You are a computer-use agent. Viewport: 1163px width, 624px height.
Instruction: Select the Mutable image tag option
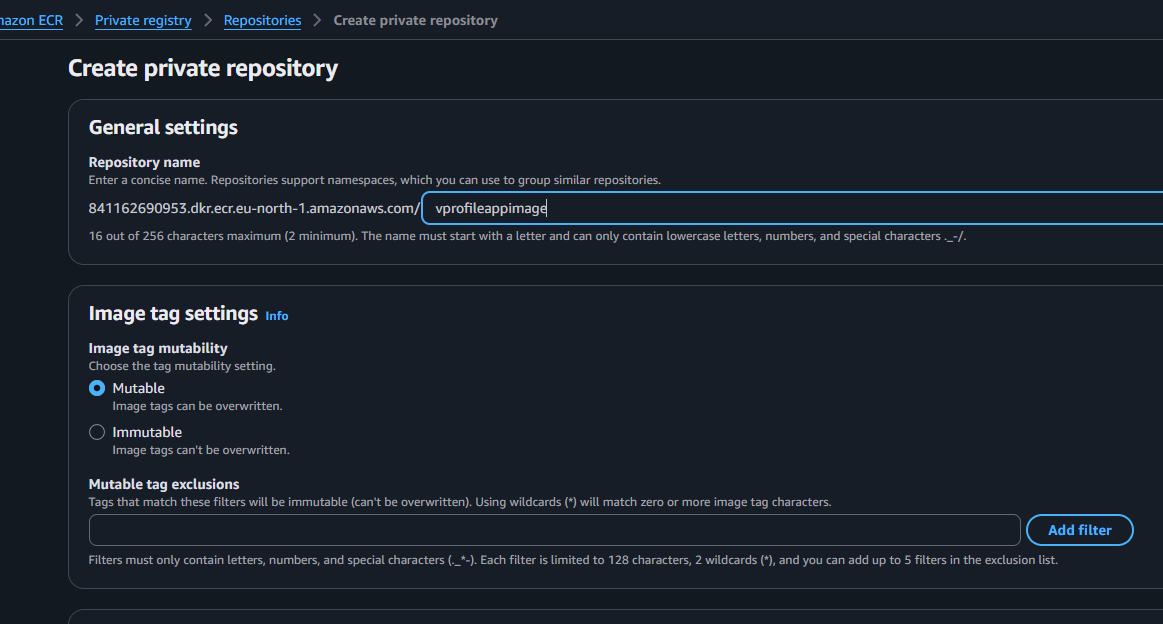pyautogui.click(x=97, y=388)
